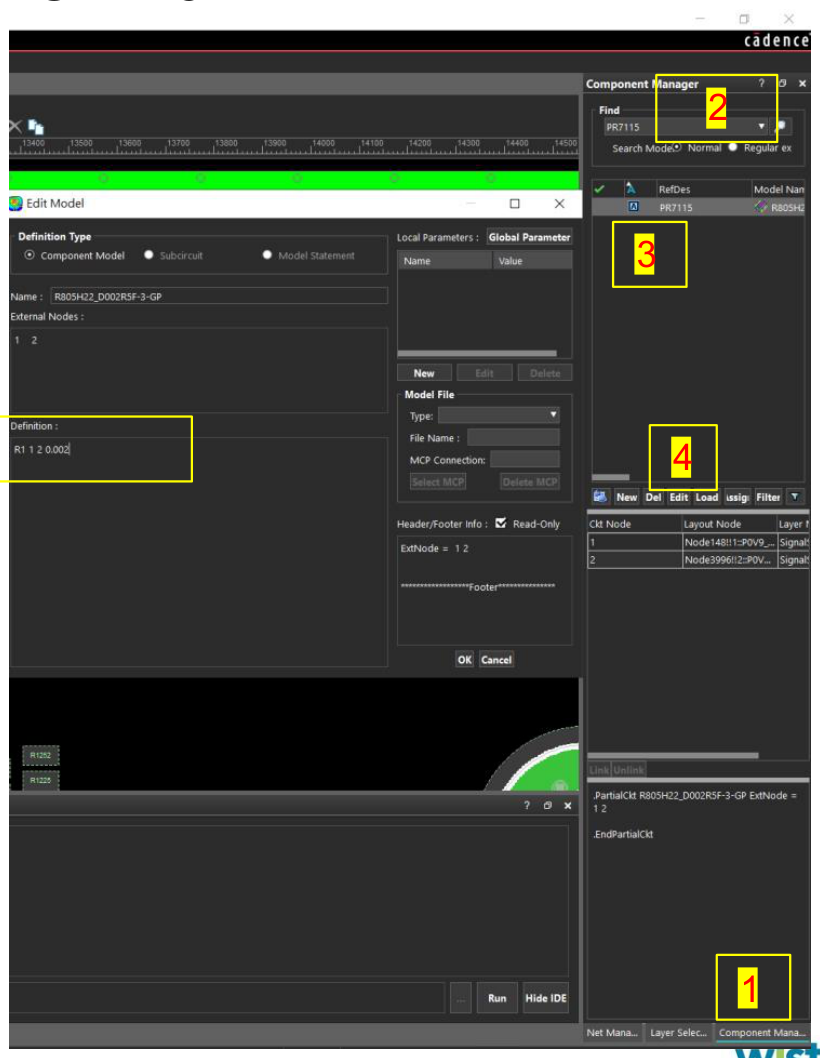Image resolution: width=820 pixels, height=1058 pixels.
Task: Click Del in the Component Manager toolbar
Action: click(x=653, y=497)
